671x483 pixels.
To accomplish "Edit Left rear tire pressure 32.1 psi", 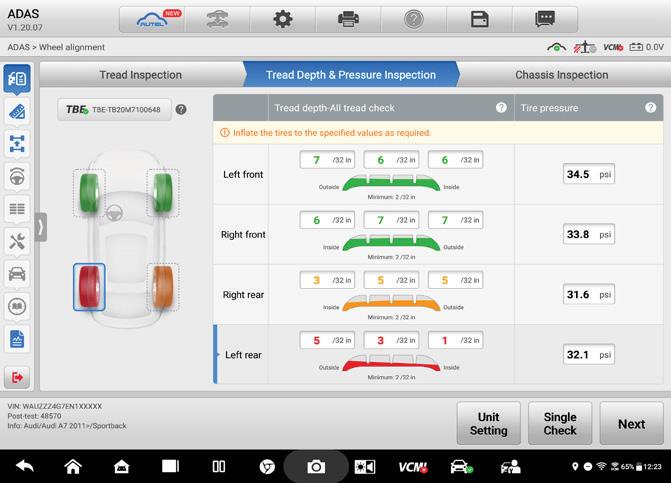I will pos(589,355).
